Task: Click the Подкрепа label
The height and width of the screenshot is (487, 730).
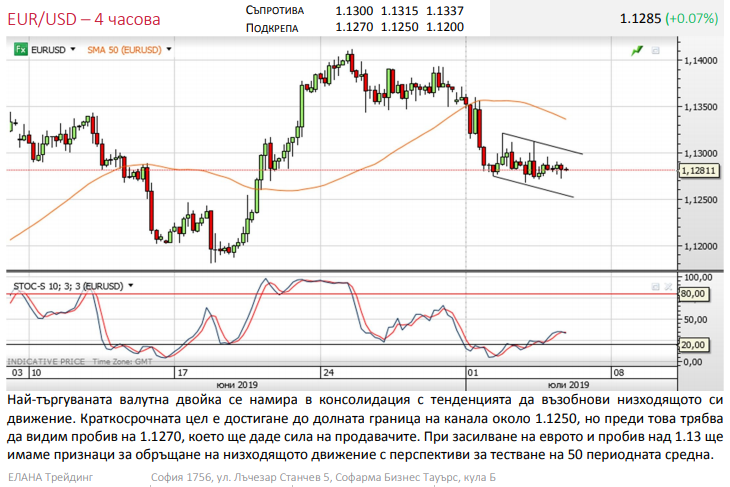Action: click(x=272, y=28)
